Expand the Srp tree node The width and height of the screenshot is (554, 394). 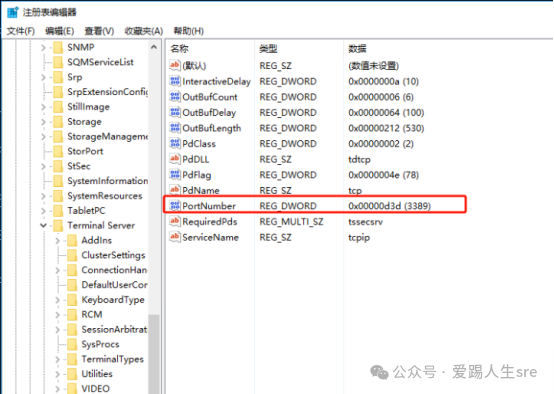[43, 77]
